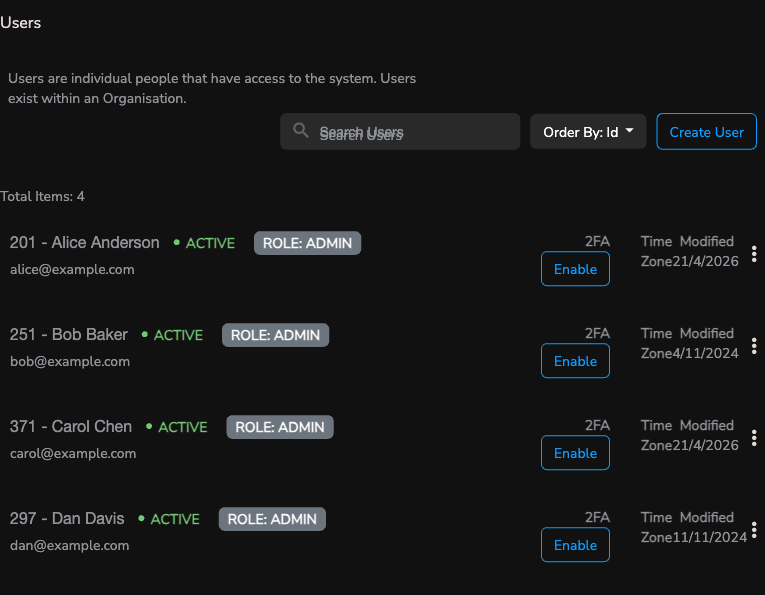Select the ROLE: ADMIN badge for Alice
The width and height of the screenshot is (765, 595).
[307, 243]
